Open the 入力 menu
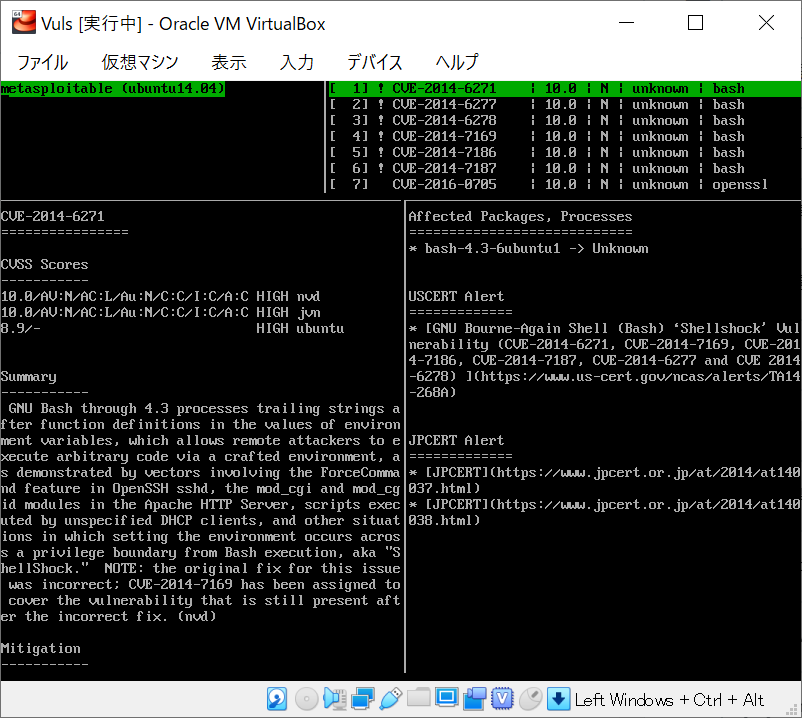The width and height of the screenshot is (802, 718). tap(296, 62)
